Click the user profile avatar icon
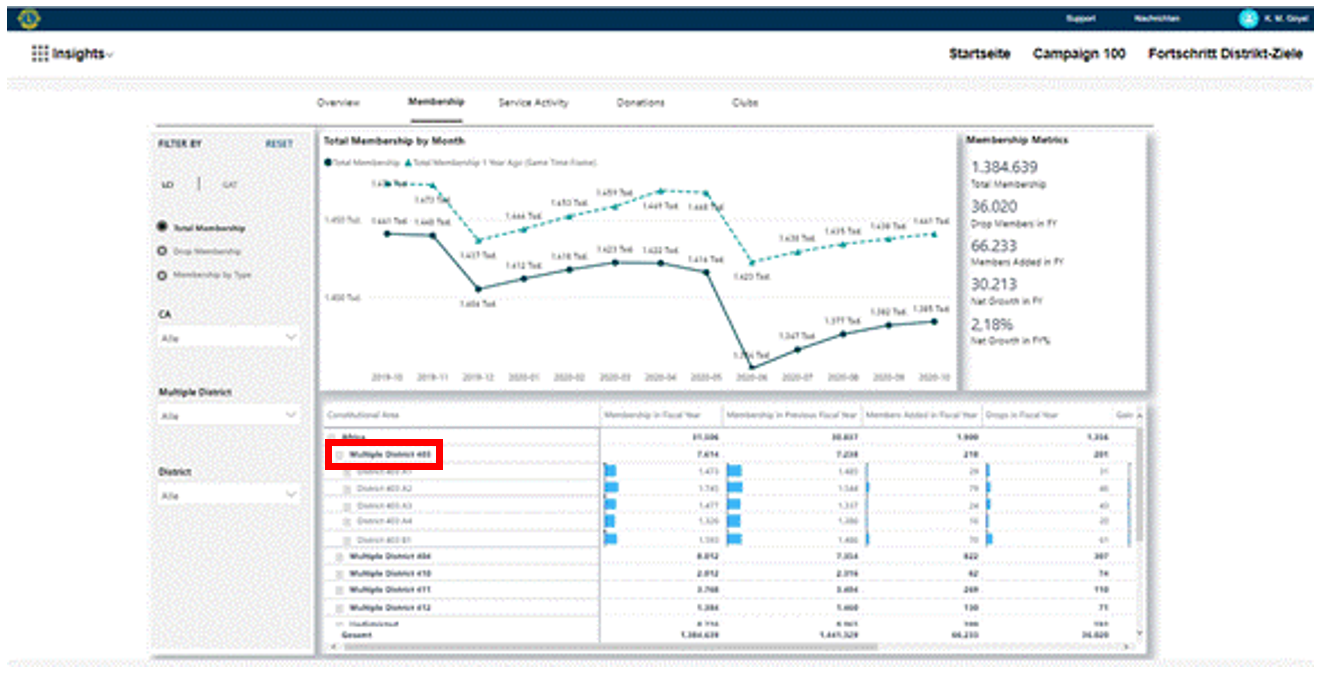Screen dimensions: 1322x678 (1248, 18)
